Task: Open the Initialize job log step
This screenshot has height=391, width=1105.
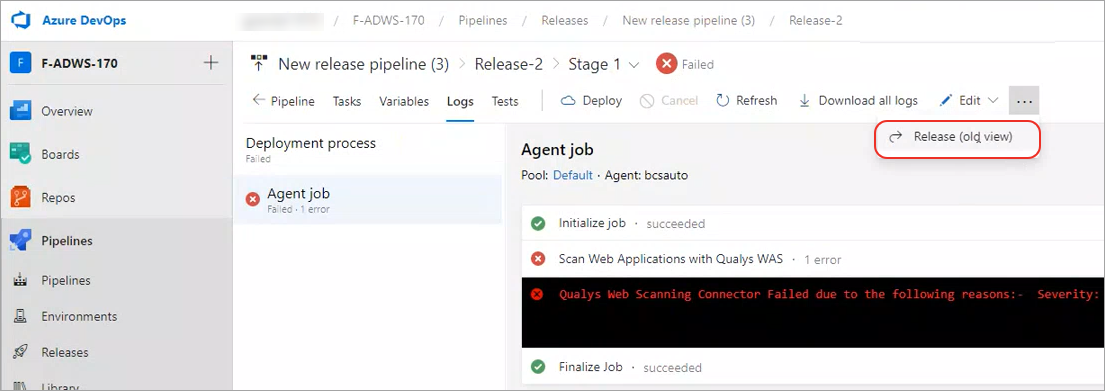Action: [813, 223]
